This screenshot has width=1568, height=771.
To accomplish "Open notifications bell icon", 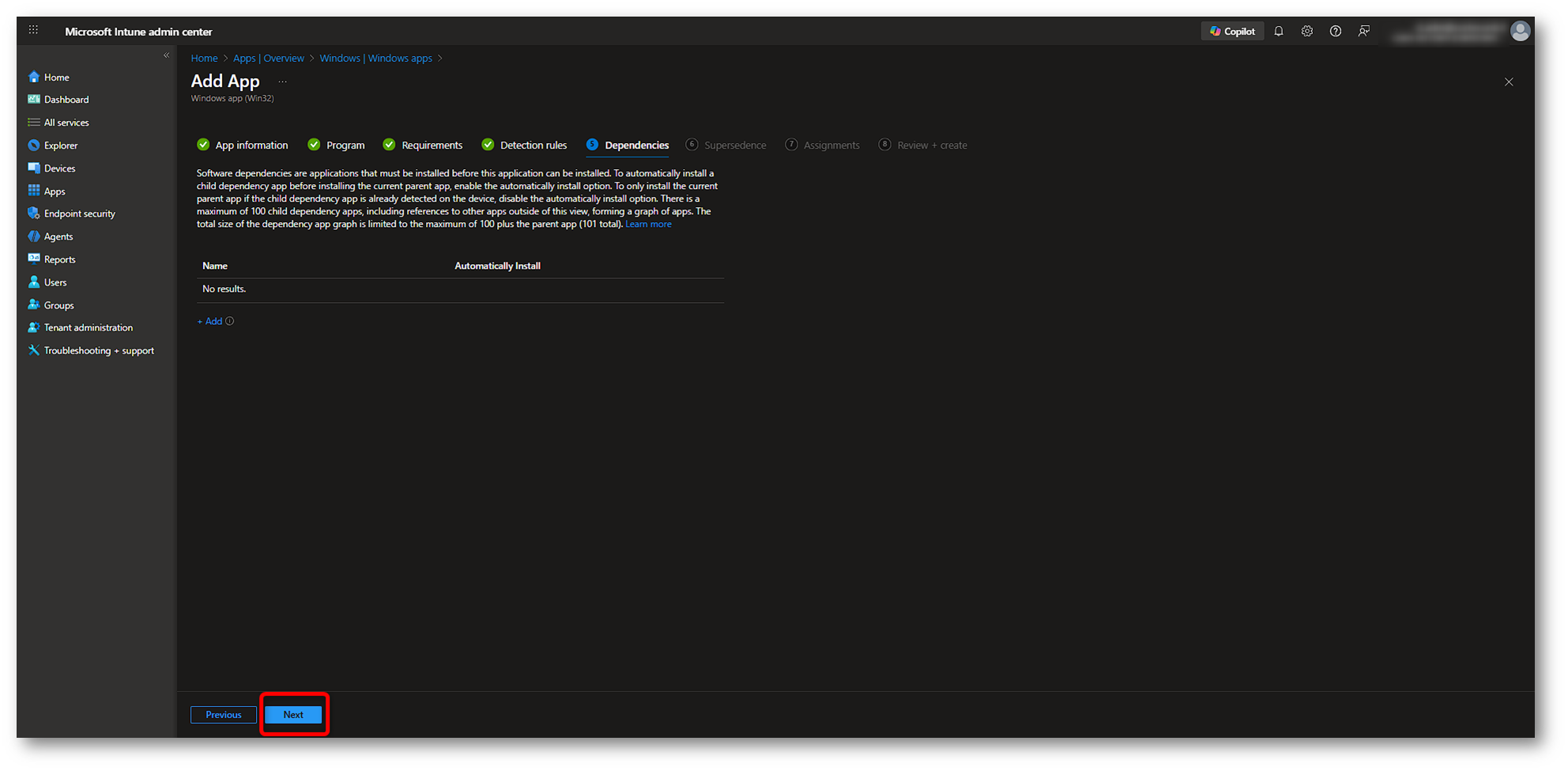I will click(1279, 32).
